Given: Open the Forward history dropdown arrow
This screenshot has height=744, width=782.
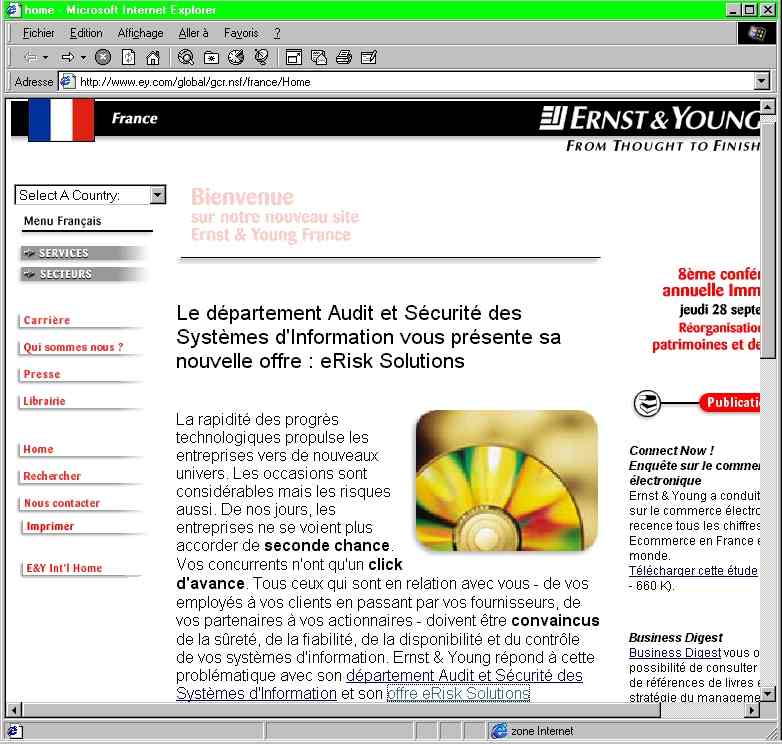Looking at the screenshot, I should [83, 58].
